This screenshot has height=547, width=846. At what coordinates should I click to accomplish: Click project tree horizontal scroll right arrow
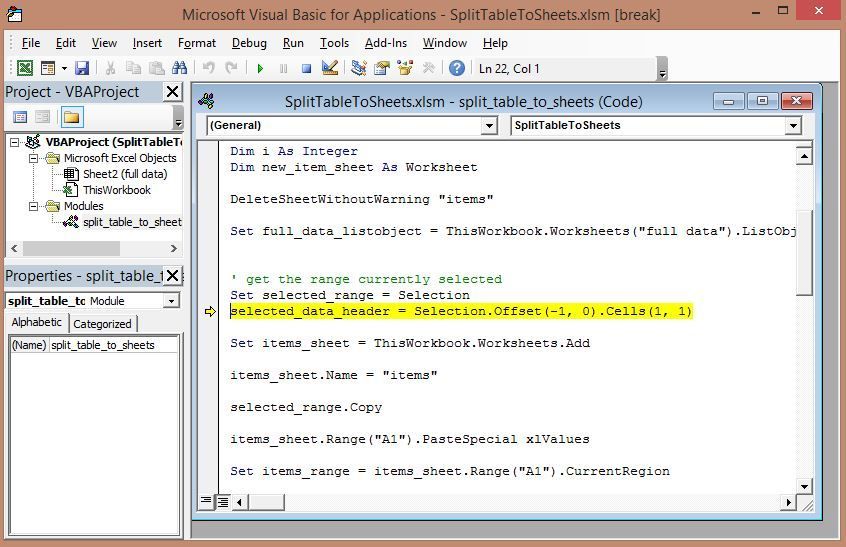coord(174,249)
